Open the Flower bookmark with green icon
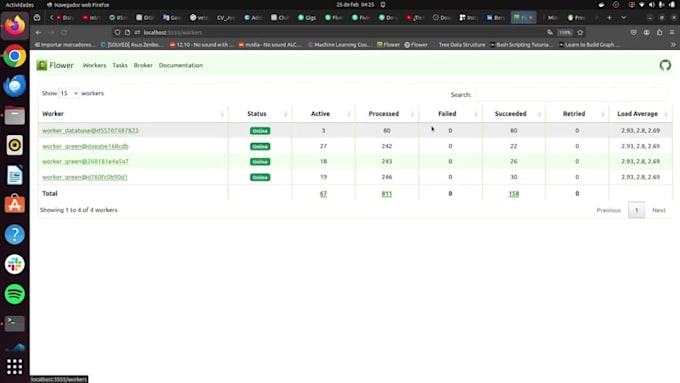 [x=388, y=45]
